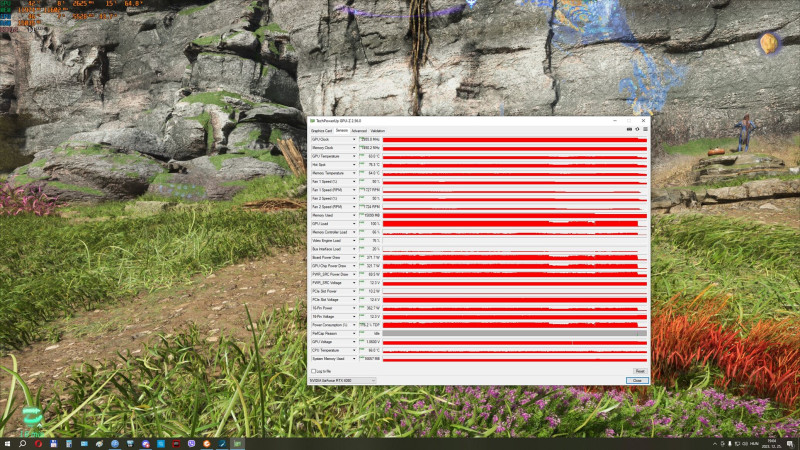The image size is (800, 450).
Task: Click the GPU-Z refresh icon
Action: pos(637,130)
